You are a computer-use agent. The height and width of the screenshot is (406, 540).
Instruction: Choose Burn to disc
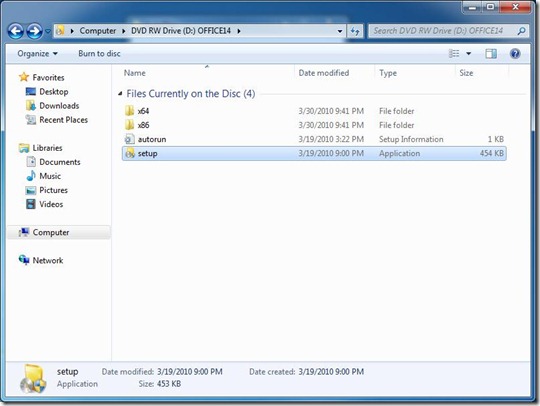coord(99,54)
